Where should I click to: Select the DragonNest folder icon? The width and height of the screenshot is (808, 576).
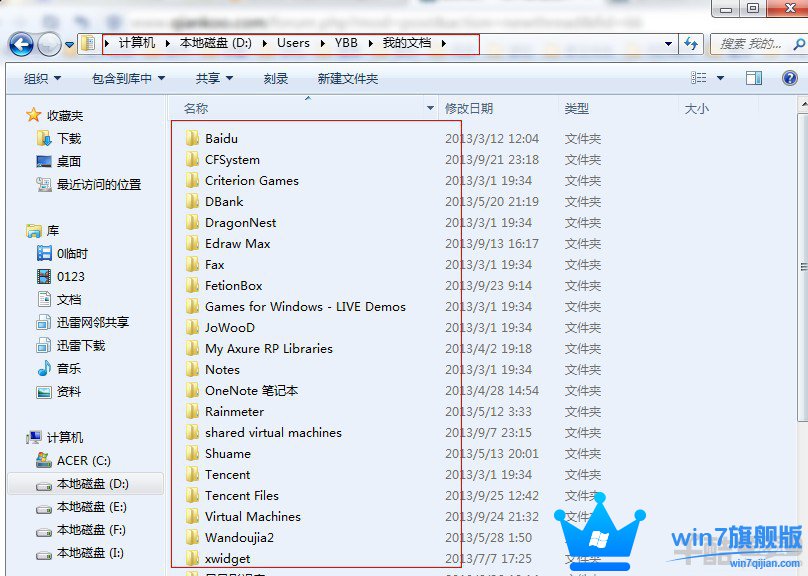pyautogui.click(x=192, y=222)
